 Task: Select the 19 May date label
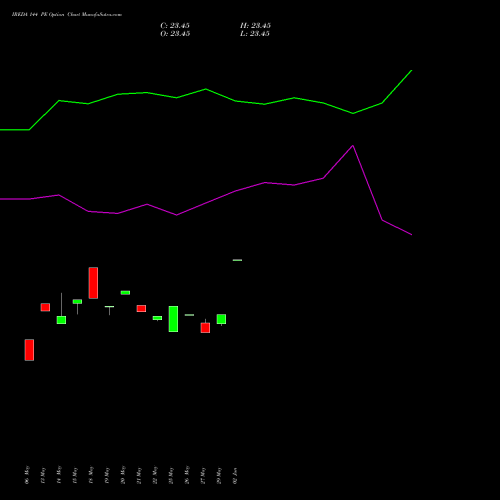coord(107,475)
